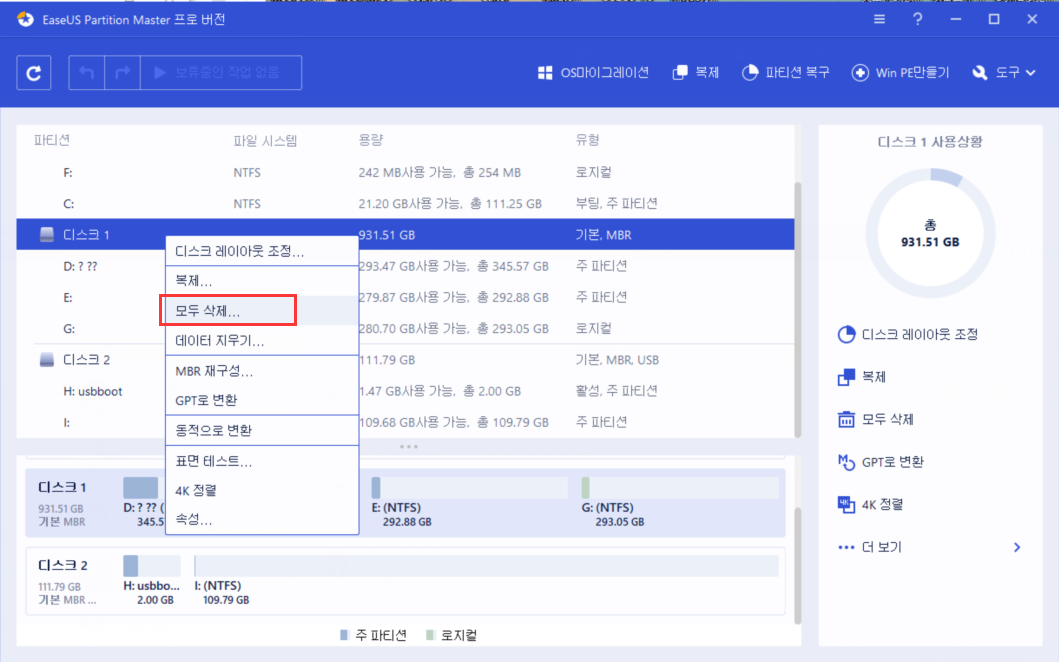
Task: Click 디스크 1 label in disk map
Action: pyautogui.click(x=62, y=487)
